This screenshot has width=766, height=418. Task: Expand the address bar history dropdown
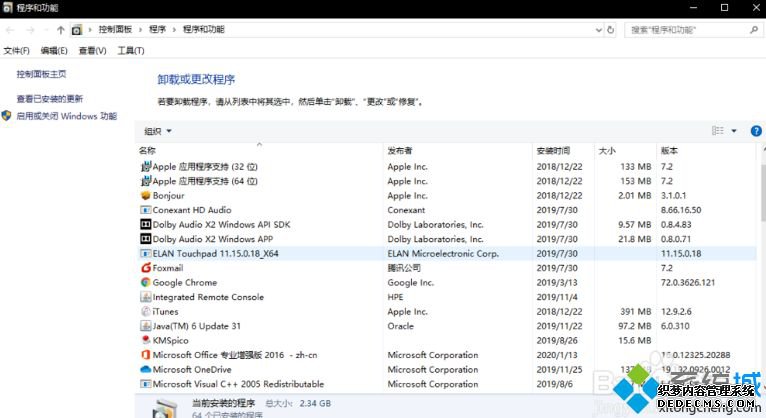(x=599, y=30)
